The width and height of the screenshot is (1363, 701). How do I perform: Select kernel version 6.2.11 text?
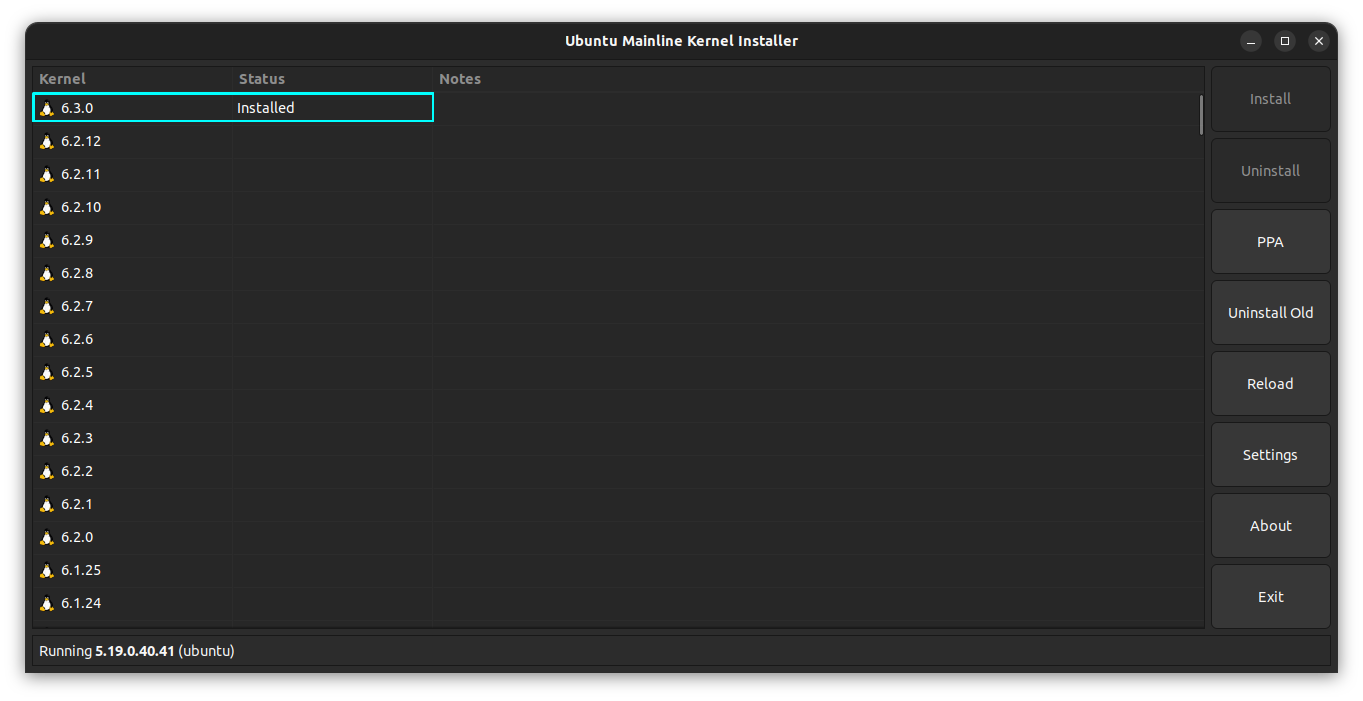(x=81, y=174)
